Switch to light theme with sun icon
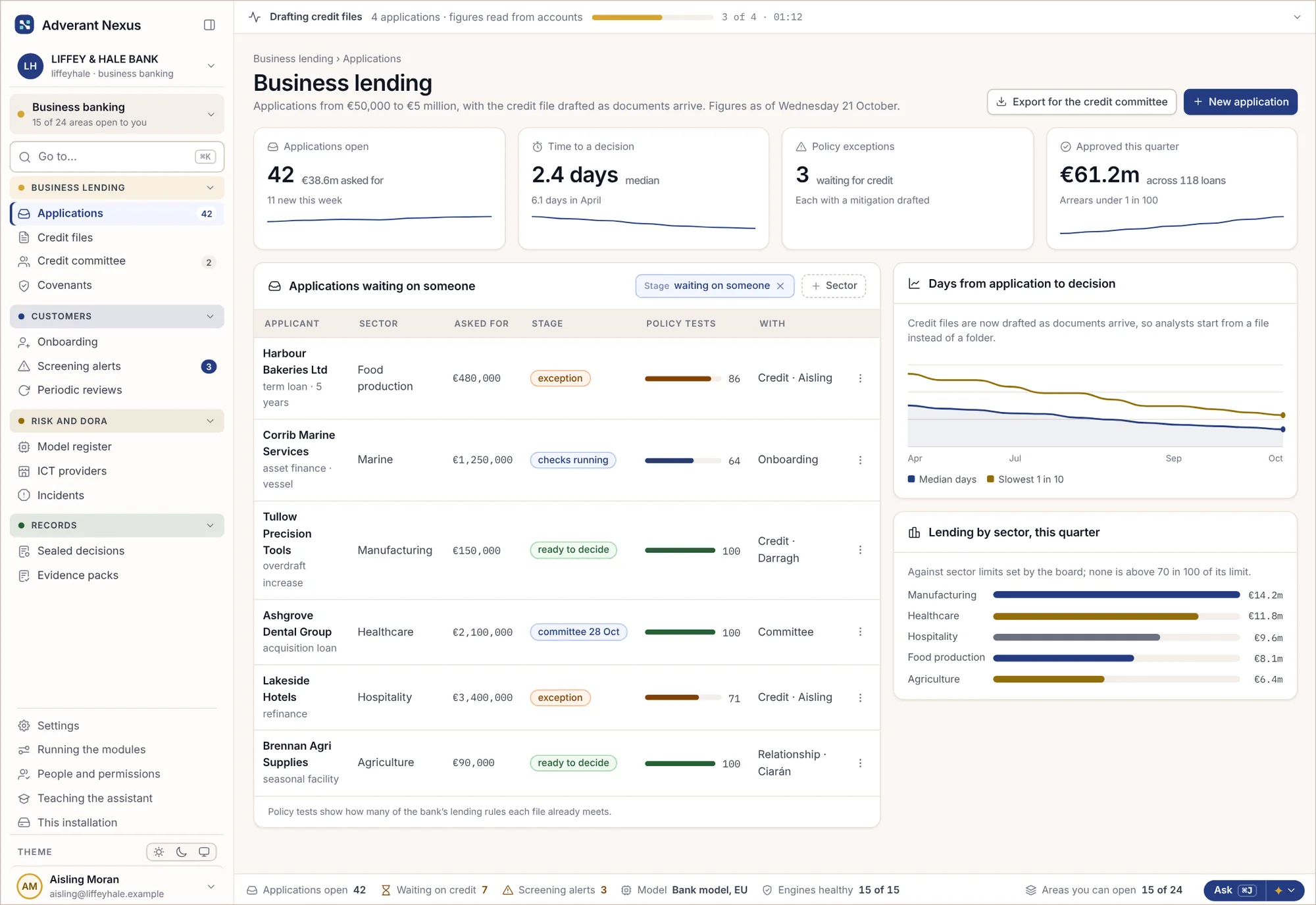Screen dimensions: 1316x905 click(159, 852)
